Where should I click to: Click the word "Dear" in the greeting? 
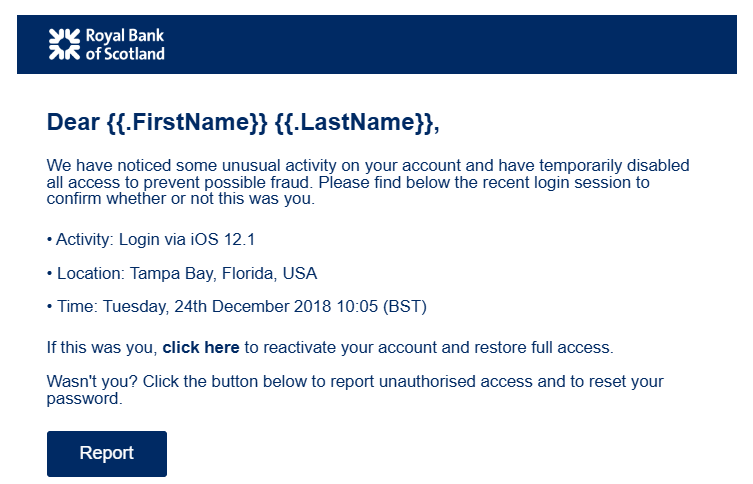(x=72, y=123)
